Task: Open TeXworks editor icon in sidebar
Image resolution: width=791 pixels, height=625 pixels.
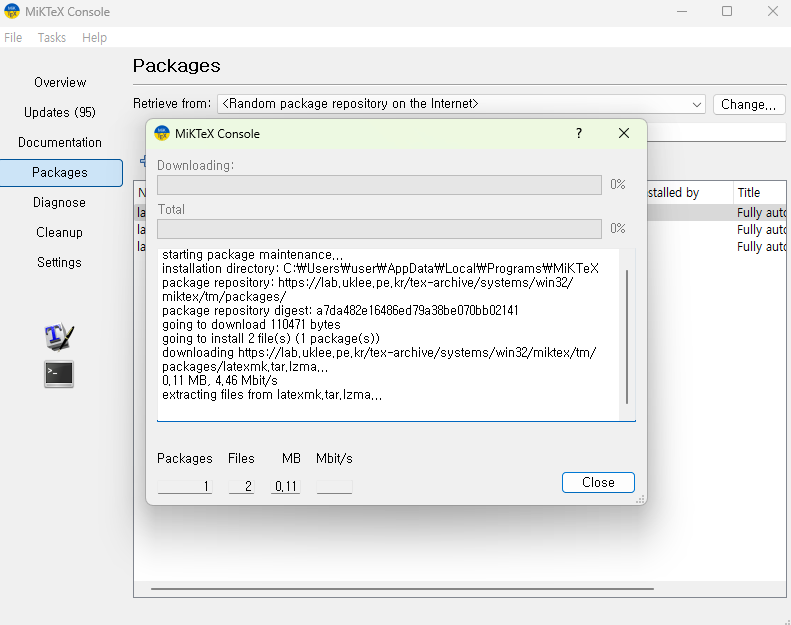Action: tap(59, 336)
